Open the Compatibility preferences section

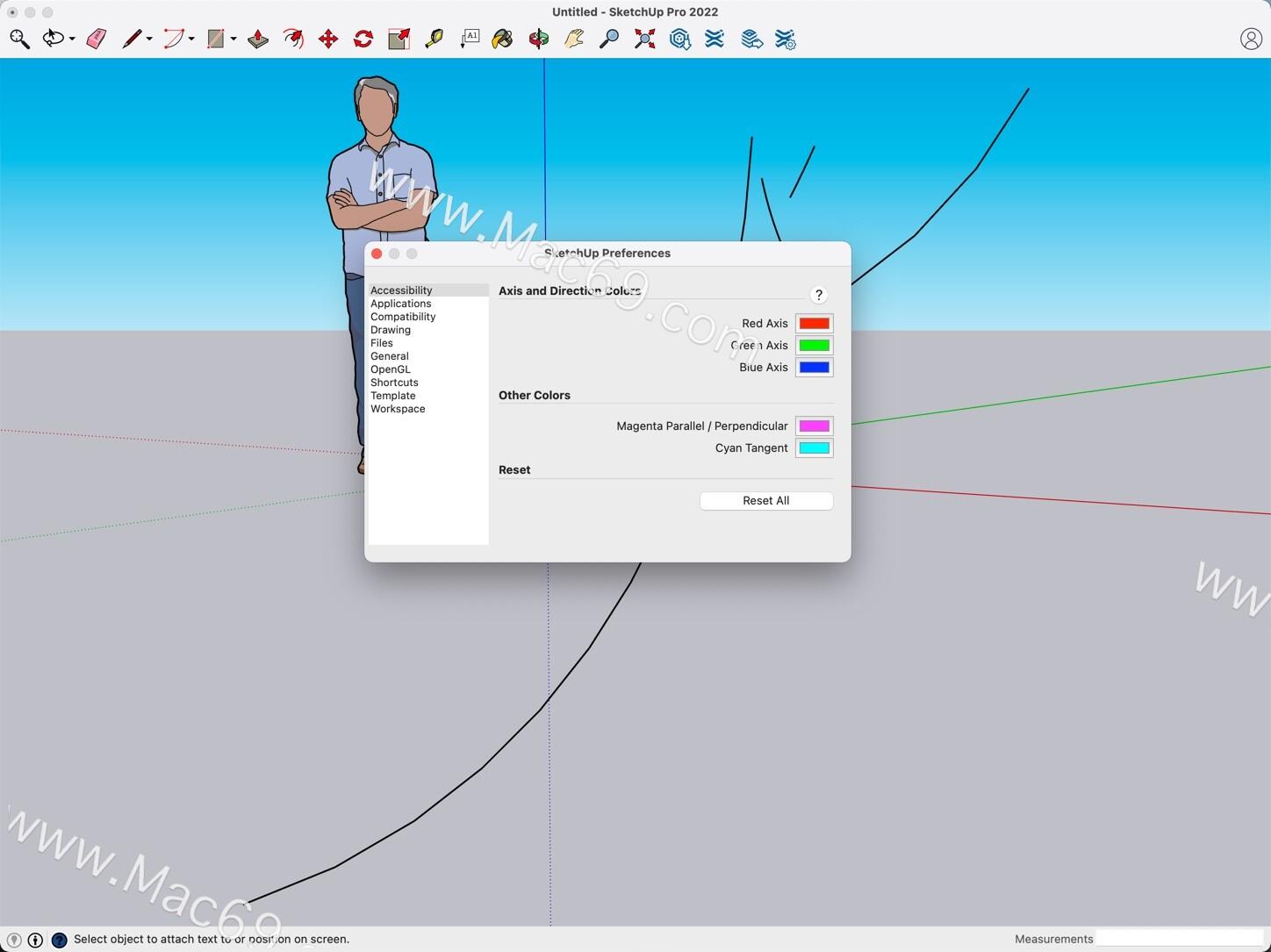(428, 317)
